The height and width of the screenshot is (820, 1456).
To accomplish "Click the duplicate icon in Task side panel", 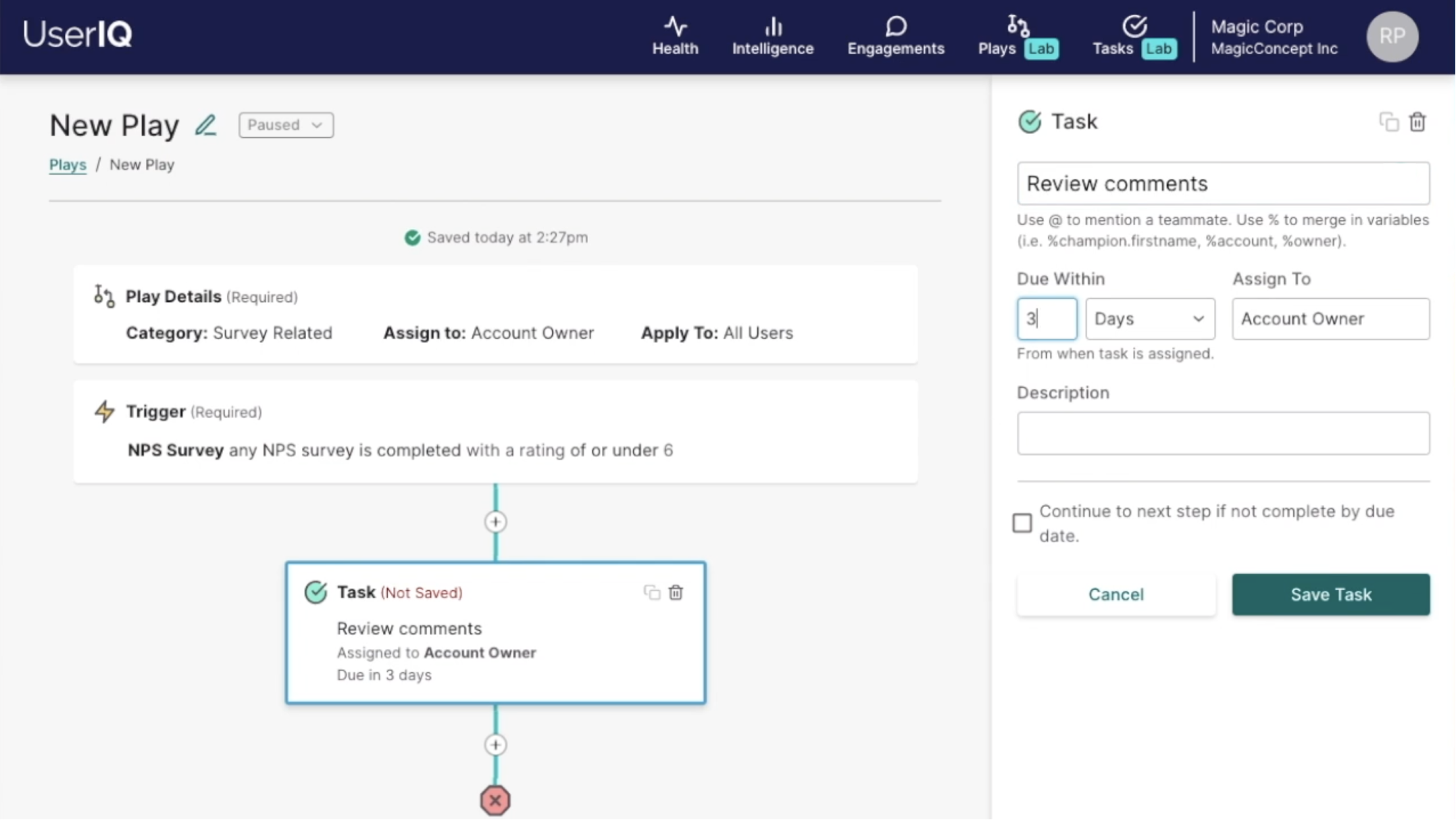I will (x=1388, y=122).
